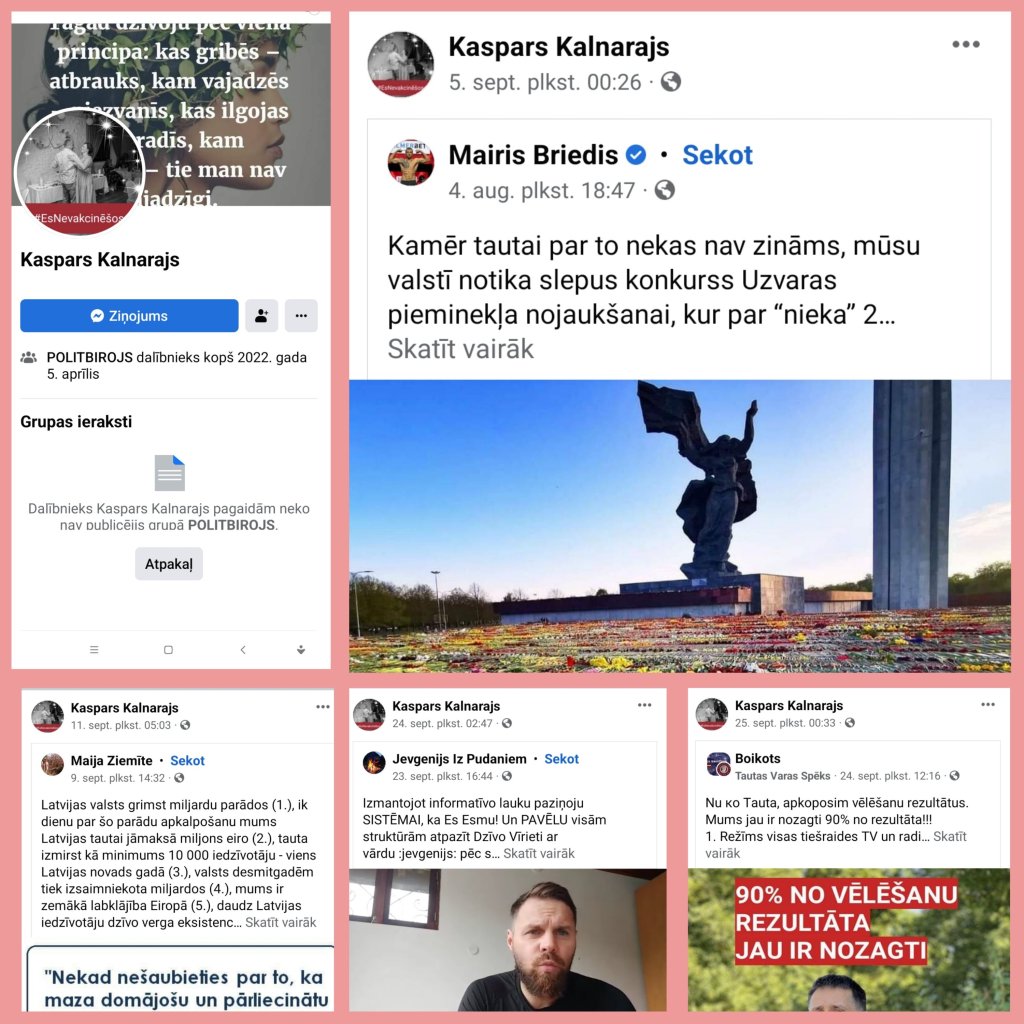Click Mairis Briedis profile picture
1024x1024 pixels.
pyautogui.click(x=410, y=163)
